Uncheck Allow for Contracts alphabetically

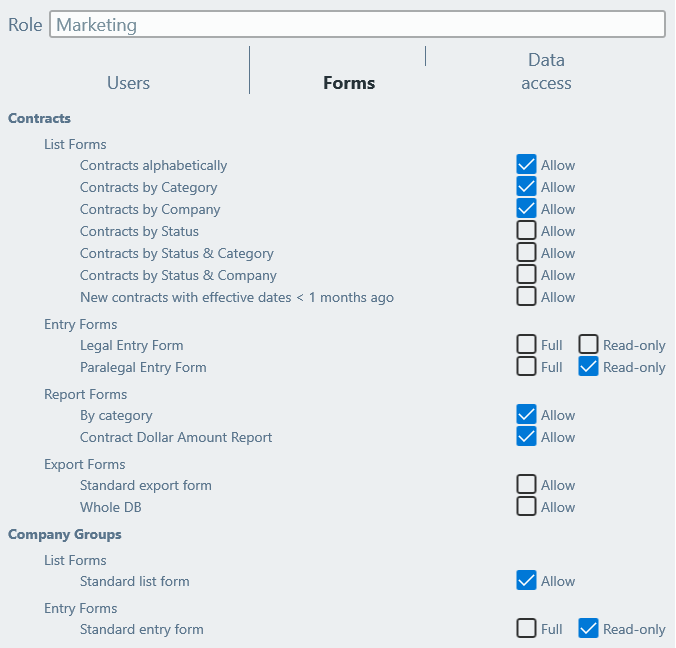coord(527,165)
